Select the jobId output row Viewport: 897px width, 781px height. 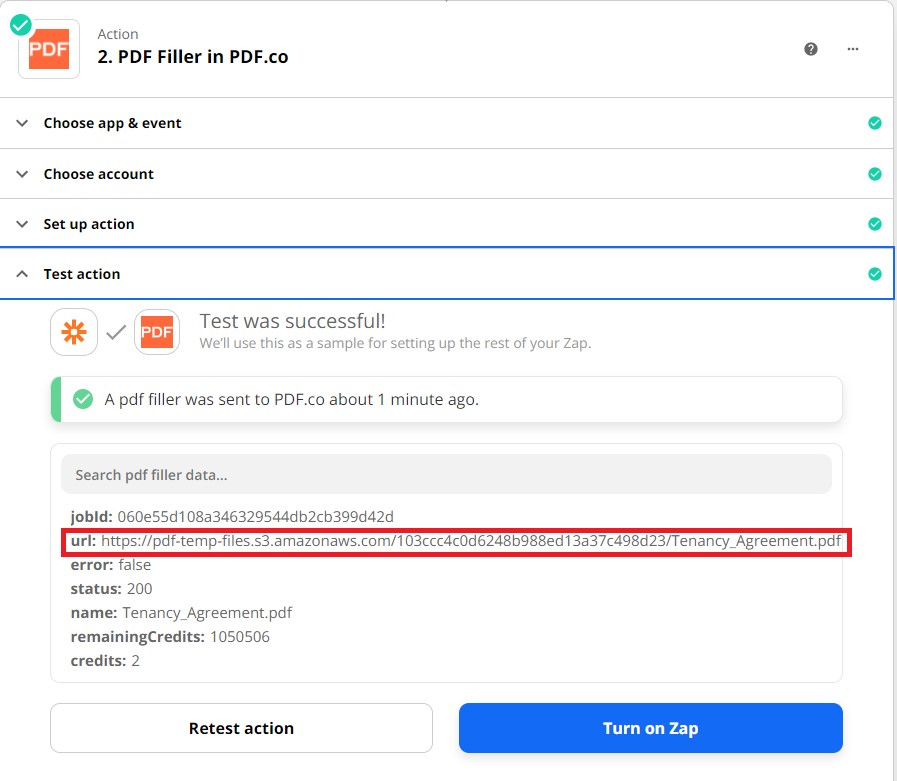pyautogui.click(x=232, y=517)
